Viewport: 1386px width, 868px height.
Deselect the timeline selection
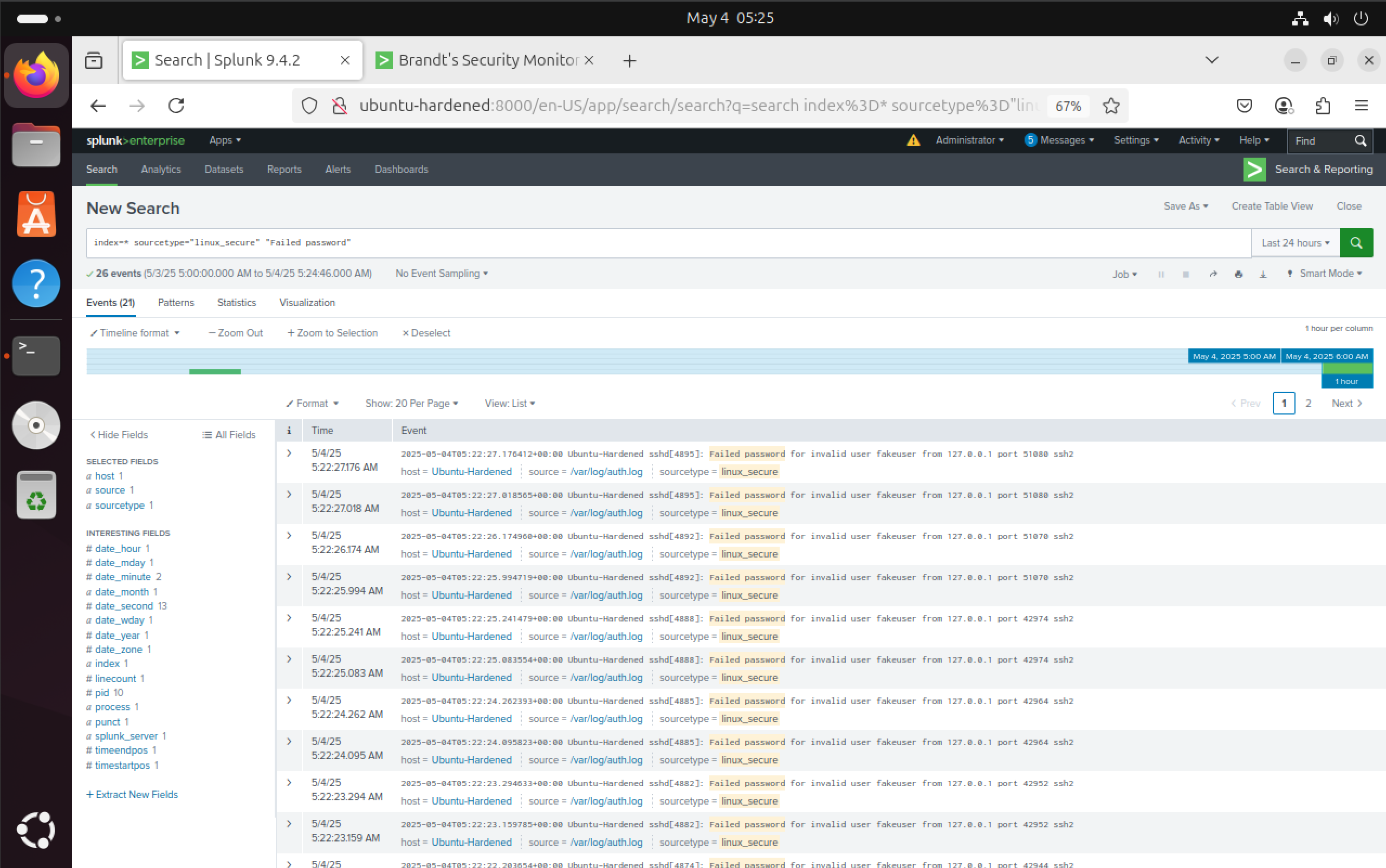click(426, 333)
